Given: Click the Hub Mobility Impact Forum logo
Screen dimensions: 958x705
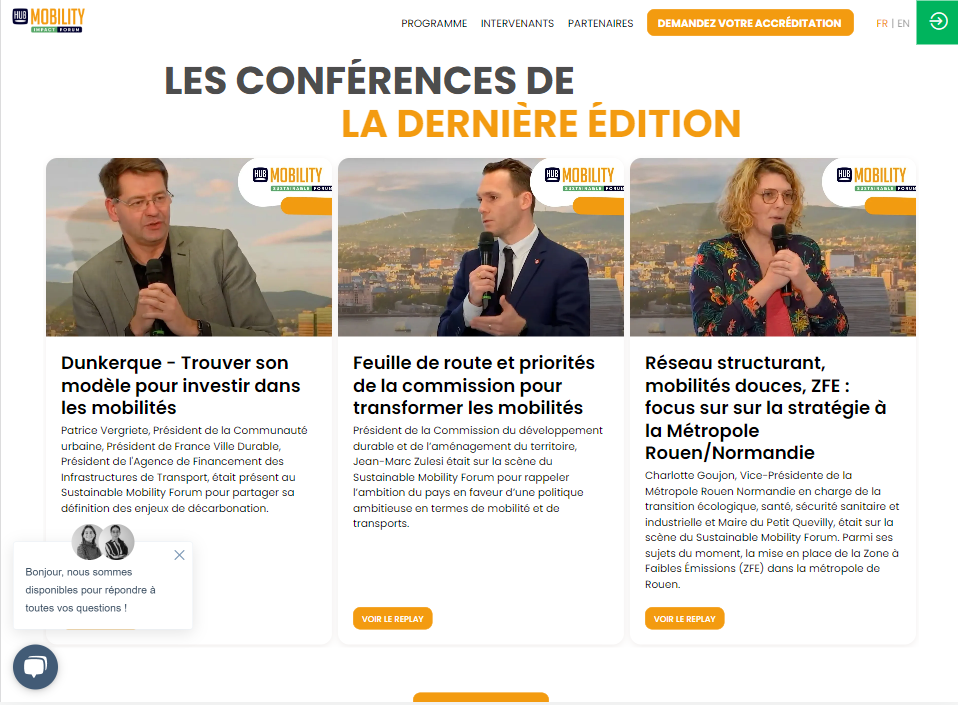Looking at the screenshot, I should [48, 20].
